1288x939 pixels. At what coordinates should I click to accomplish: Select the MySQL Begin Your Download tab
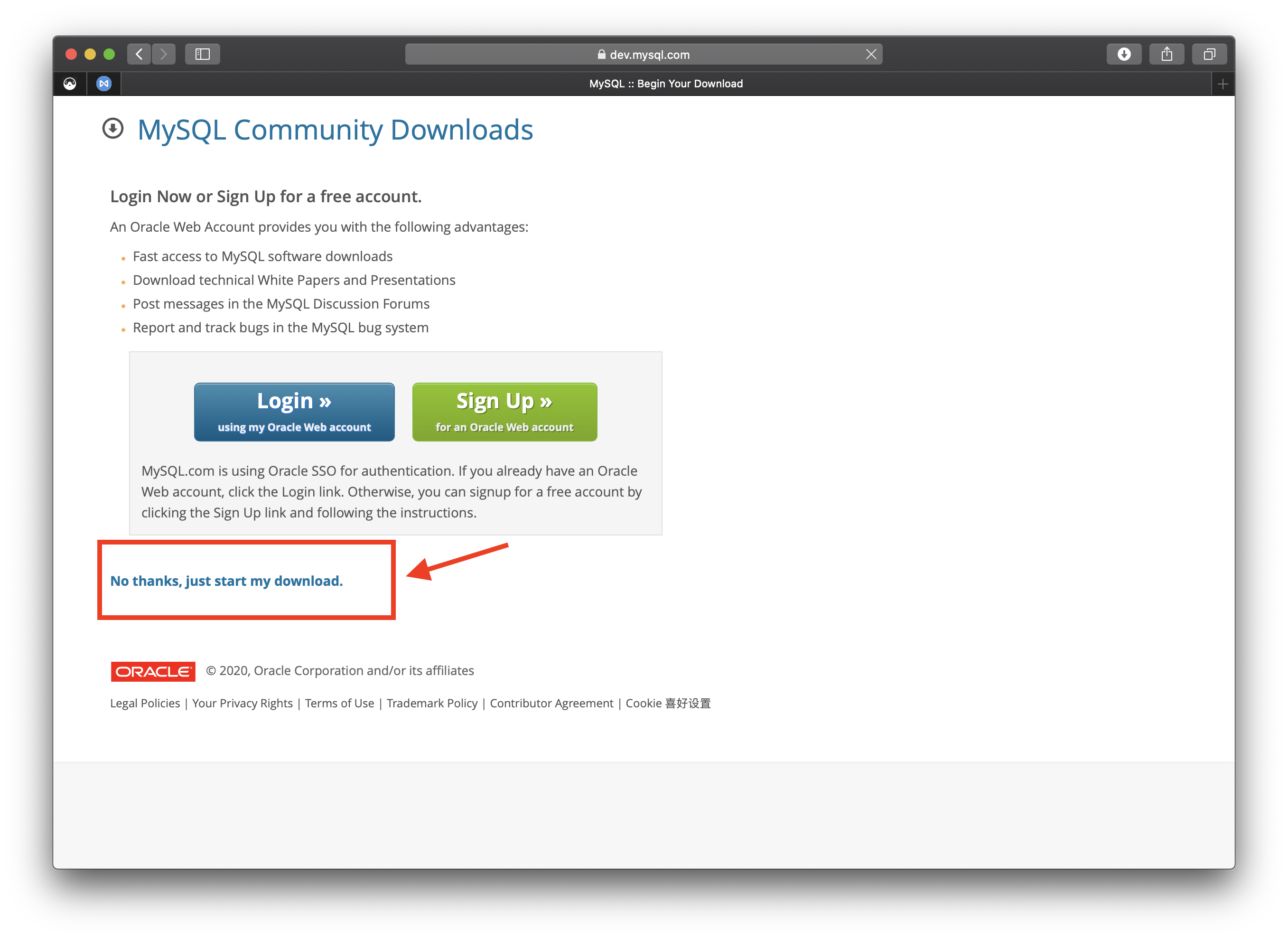pyautogui.click(x=666, y=84)
